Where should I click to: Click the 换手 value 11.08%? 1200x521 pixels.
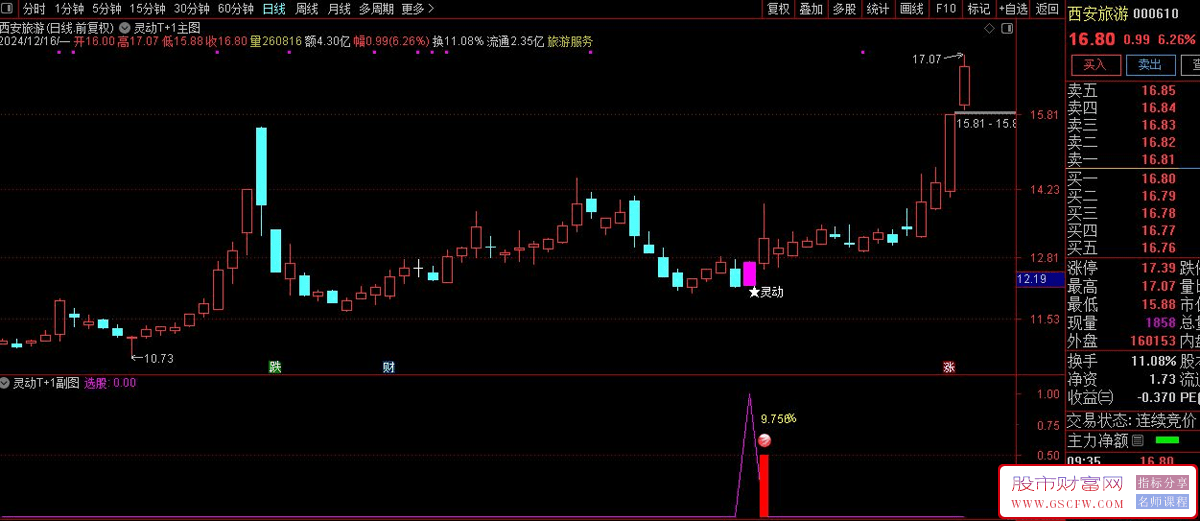tap(1154, 361)
